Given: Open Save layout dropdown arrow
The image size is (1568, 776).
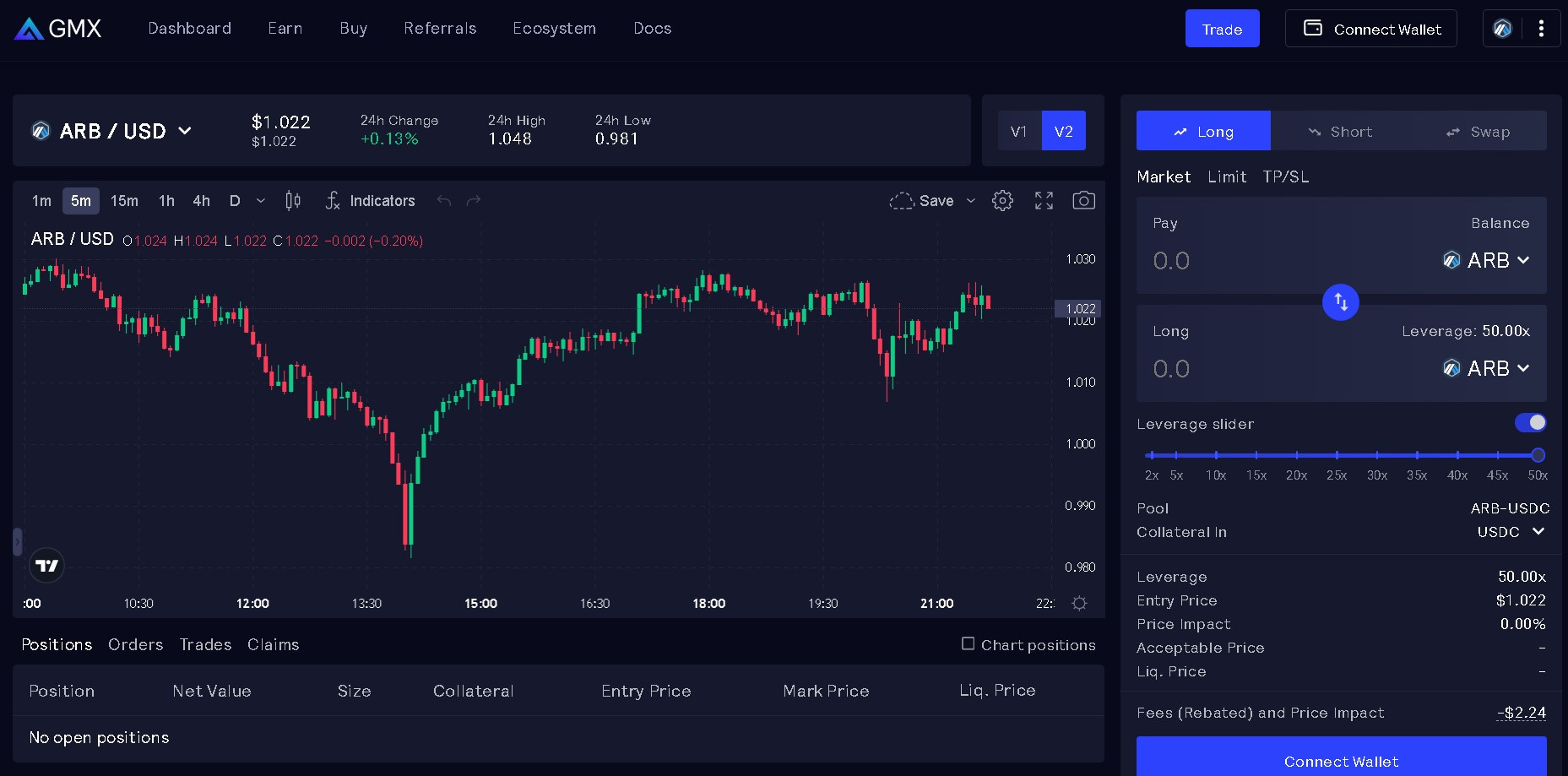Looking at the screenshot, I should coord(971,201).
